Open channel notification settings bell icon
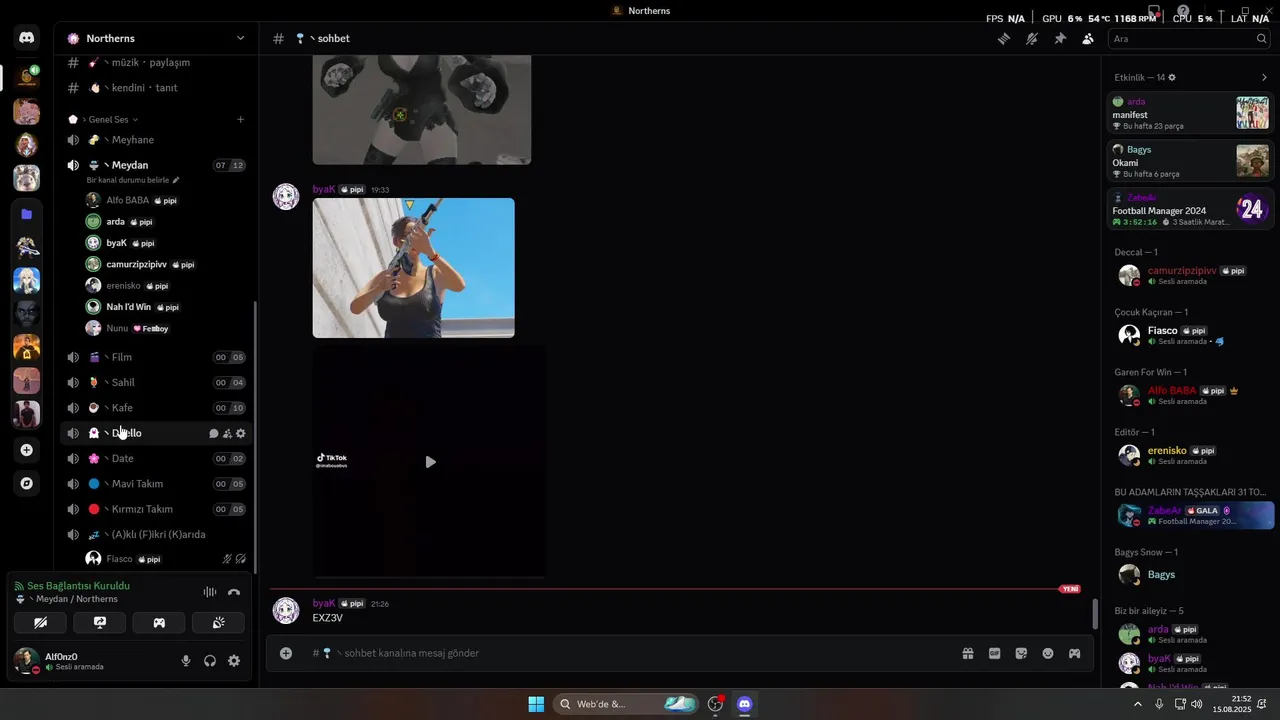This screenshot has height=720, width=1280. [x=1032, y=39]
